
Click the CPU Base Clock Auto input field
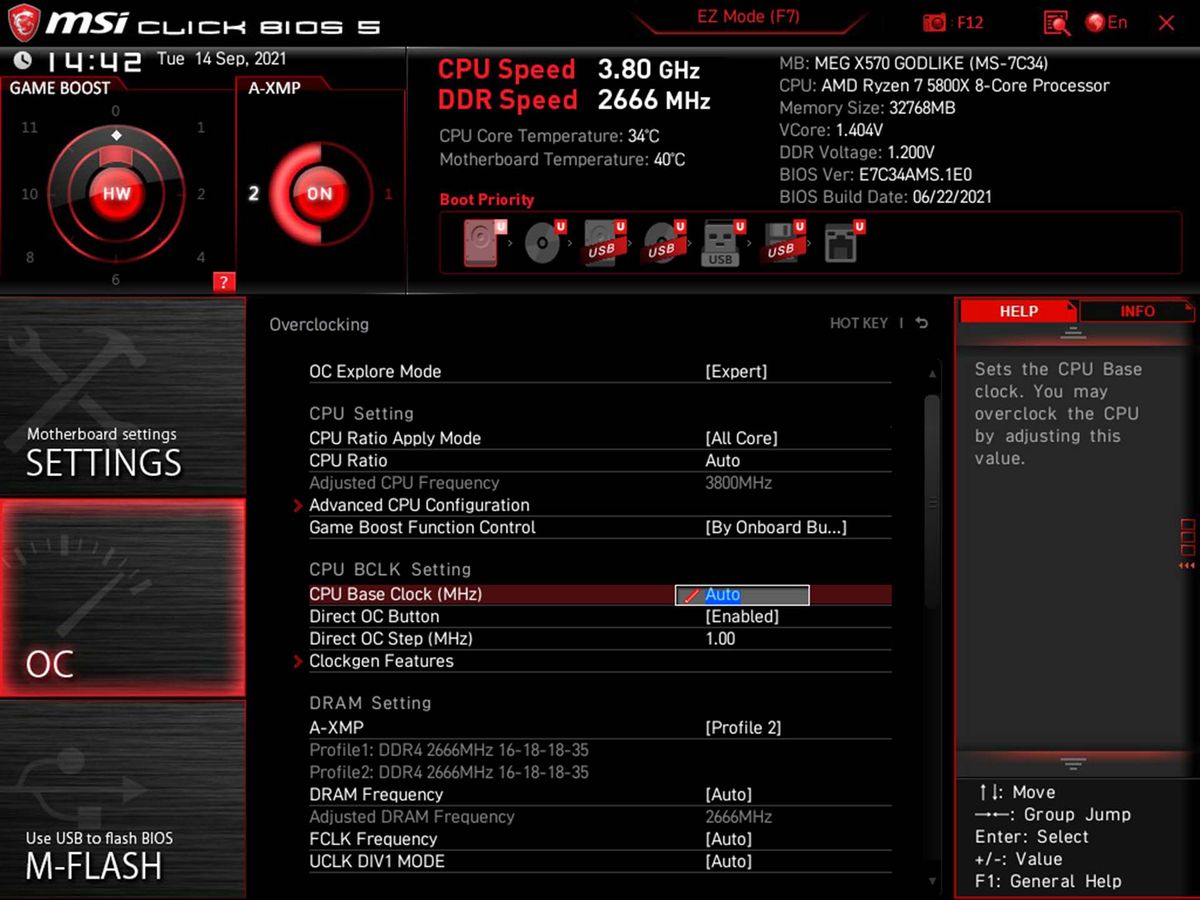point(741,594)
